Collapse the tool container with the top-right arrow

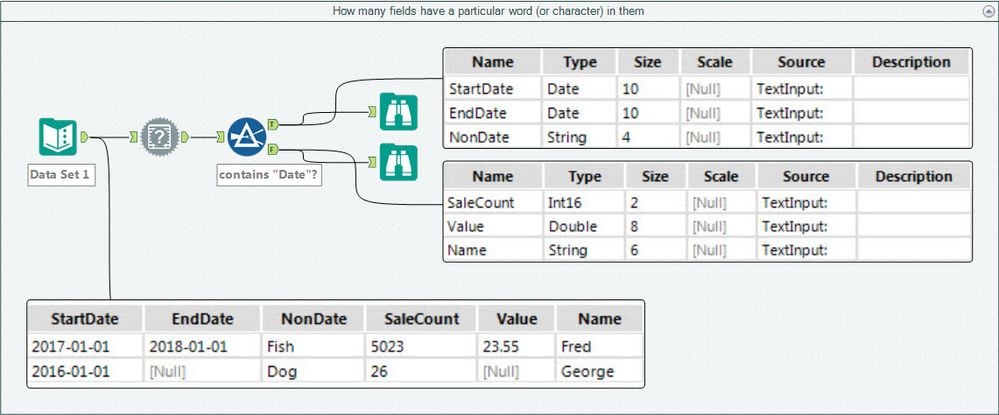pyautogui.click(x=987, y=12)
